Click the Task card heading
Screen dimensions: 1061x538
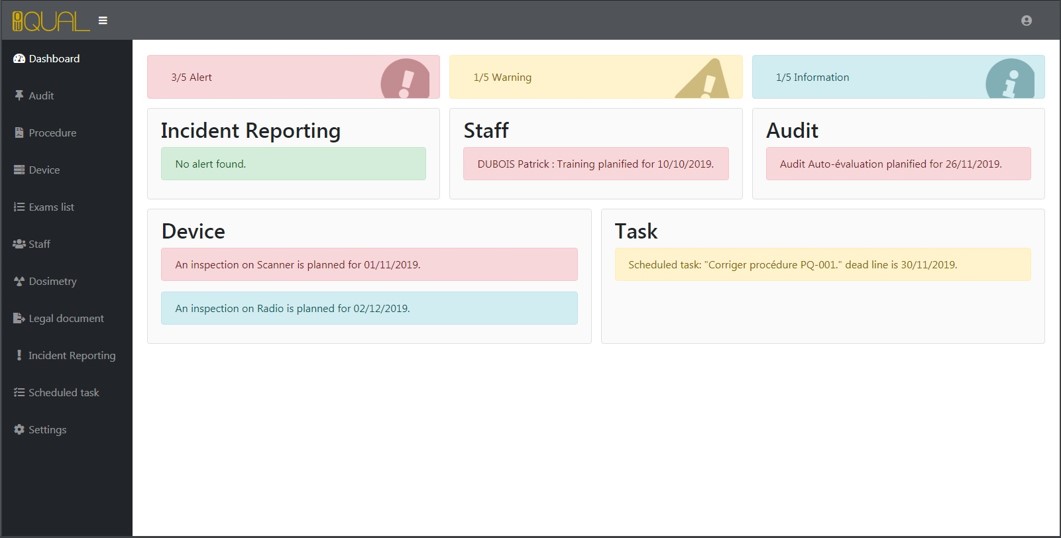click(635, 231)
